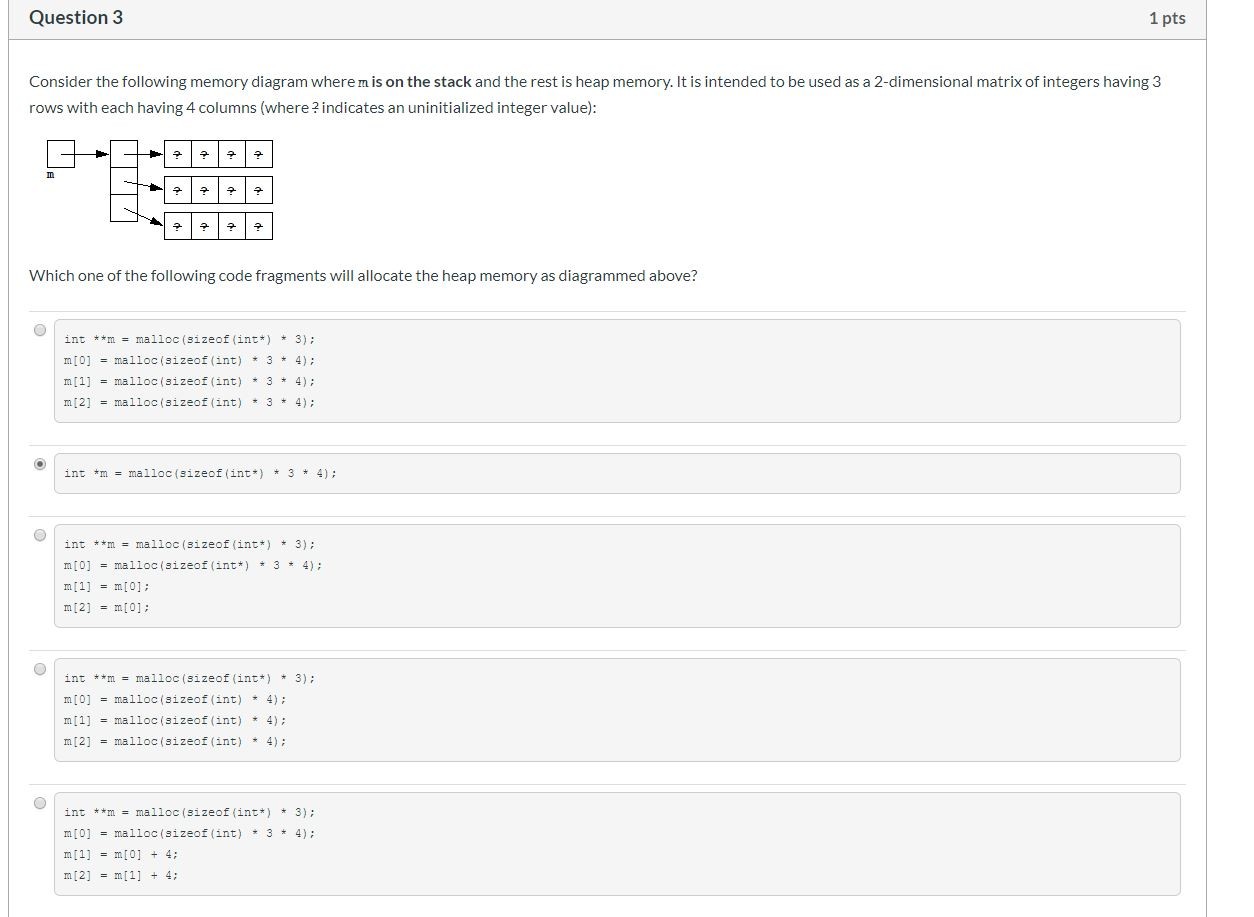Click the question prompt text about heap allocation
Image resolution: width=1254 pixels, height=917 pixels.
coord(363,275)
